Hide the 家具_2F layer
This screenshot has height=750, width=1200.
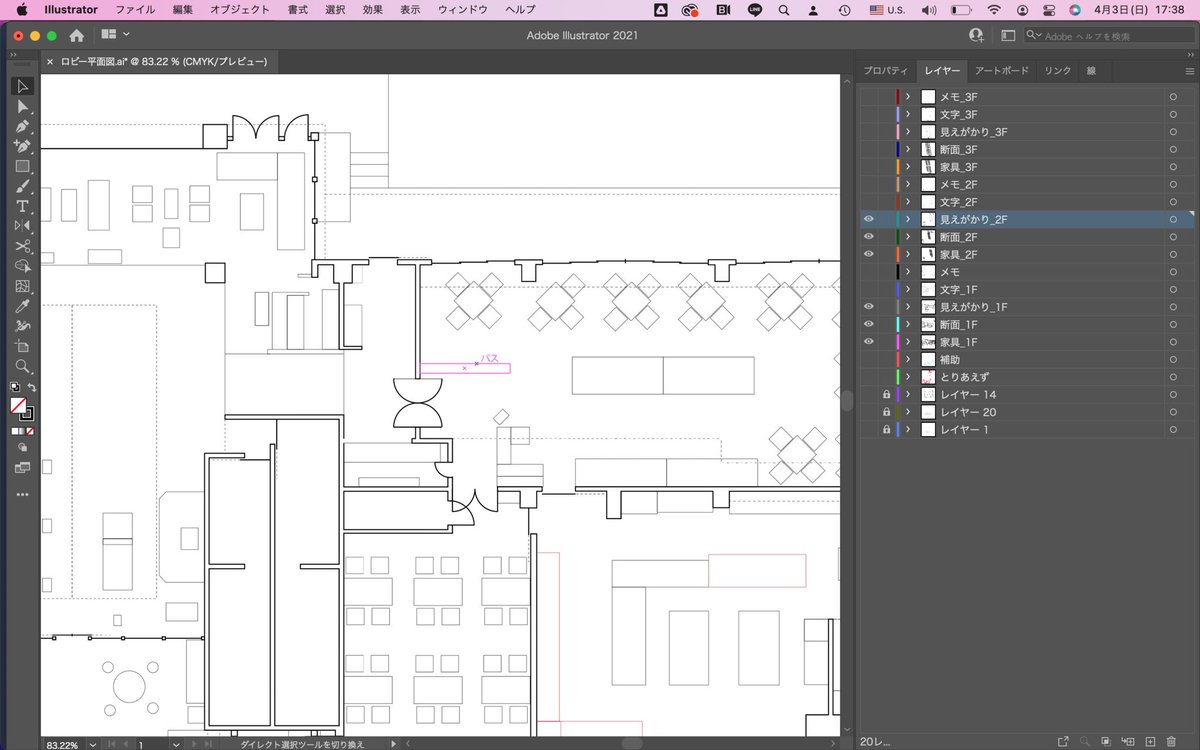(x=868, y=254)
